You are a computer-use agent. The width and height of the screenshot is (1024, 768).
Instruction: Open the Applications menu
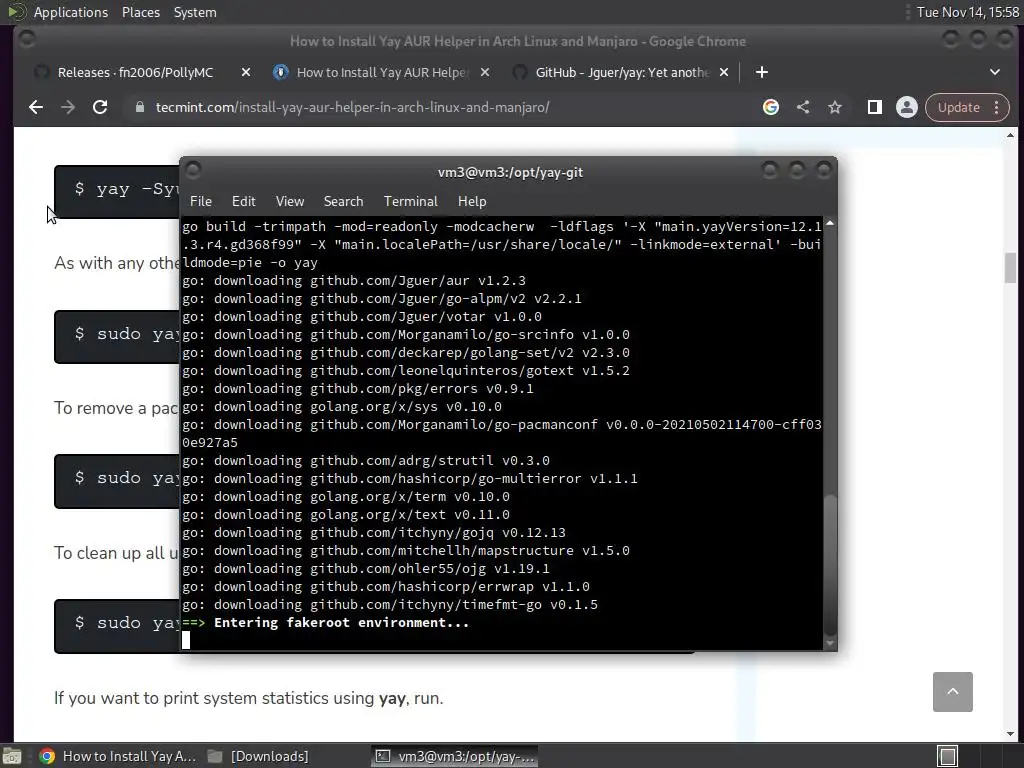[71, 12]
